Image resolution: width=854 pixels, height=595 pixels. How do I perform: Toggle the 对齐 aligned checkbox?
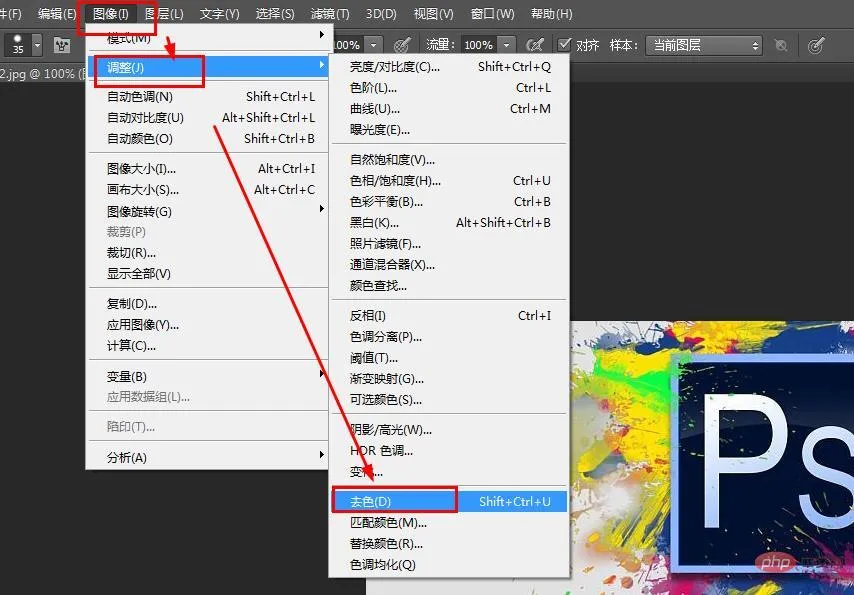point(565,45)
